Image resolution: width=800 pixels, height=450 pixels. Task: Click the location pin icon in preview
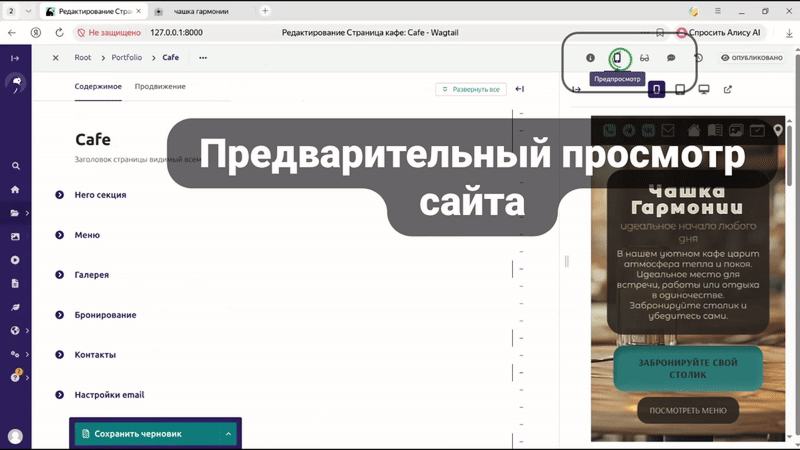(x=778, y=130)
